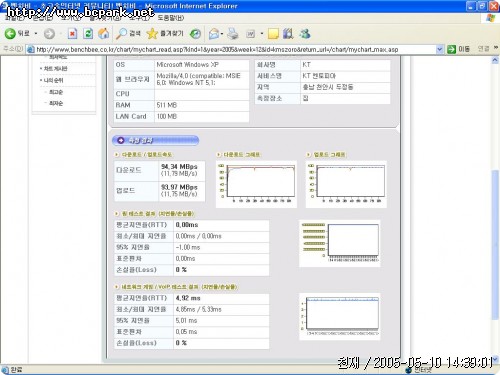Click the Stop page loading icon
Screen dimensions: 500x375
(x=72, y=33)
